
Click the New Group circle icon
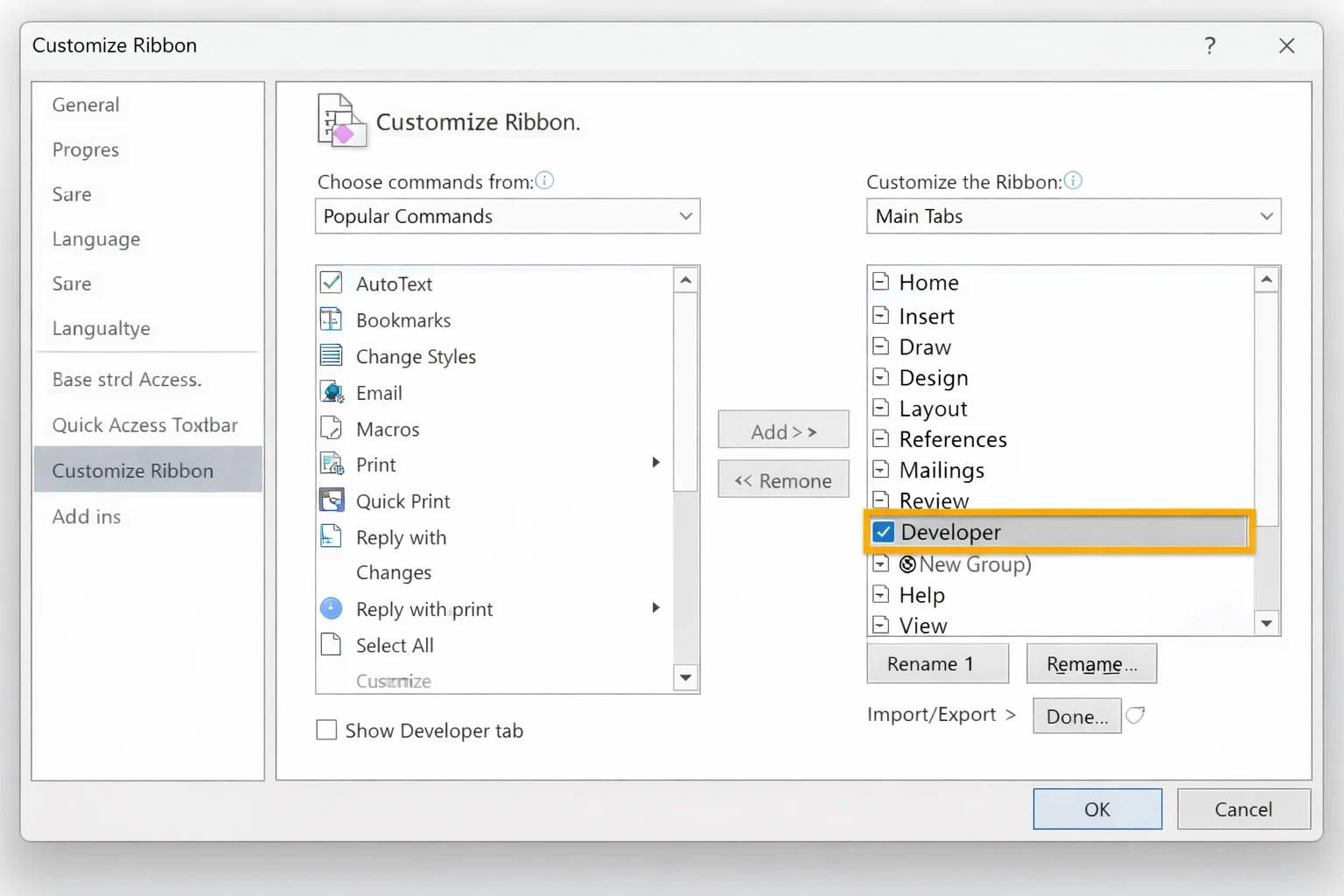click(907, 564)
